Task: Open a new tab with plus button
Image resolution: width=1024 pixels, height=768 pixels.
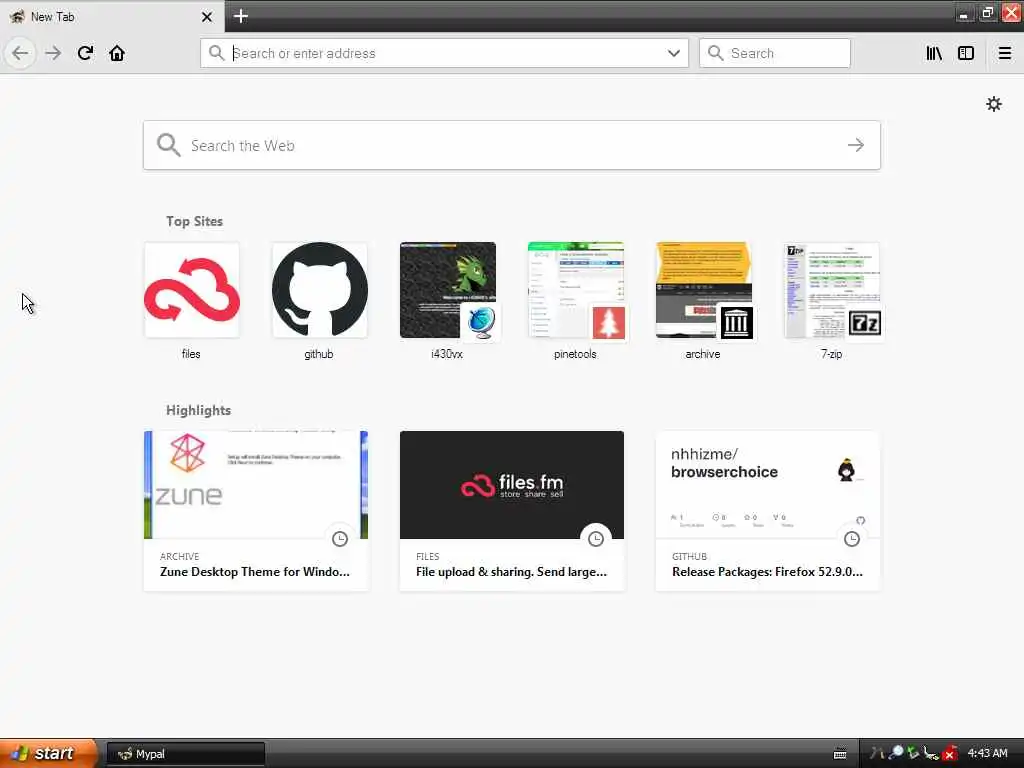Action: pyautogui.click(x=241, y=16)
